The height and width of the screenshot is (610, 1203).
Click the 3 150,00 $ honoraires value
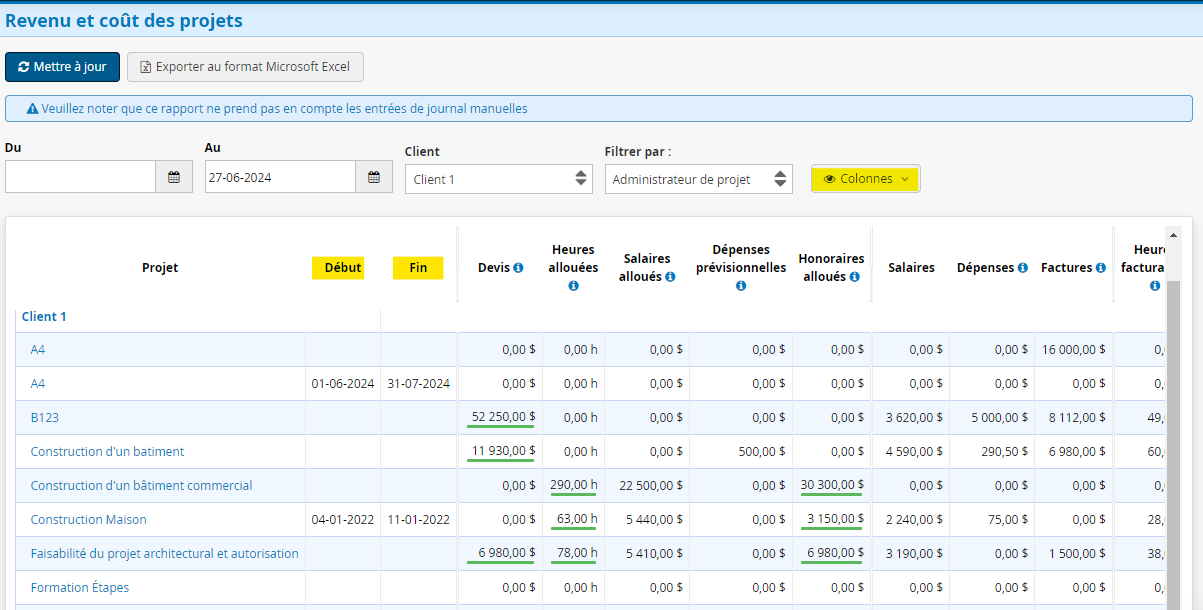(836, 519)
